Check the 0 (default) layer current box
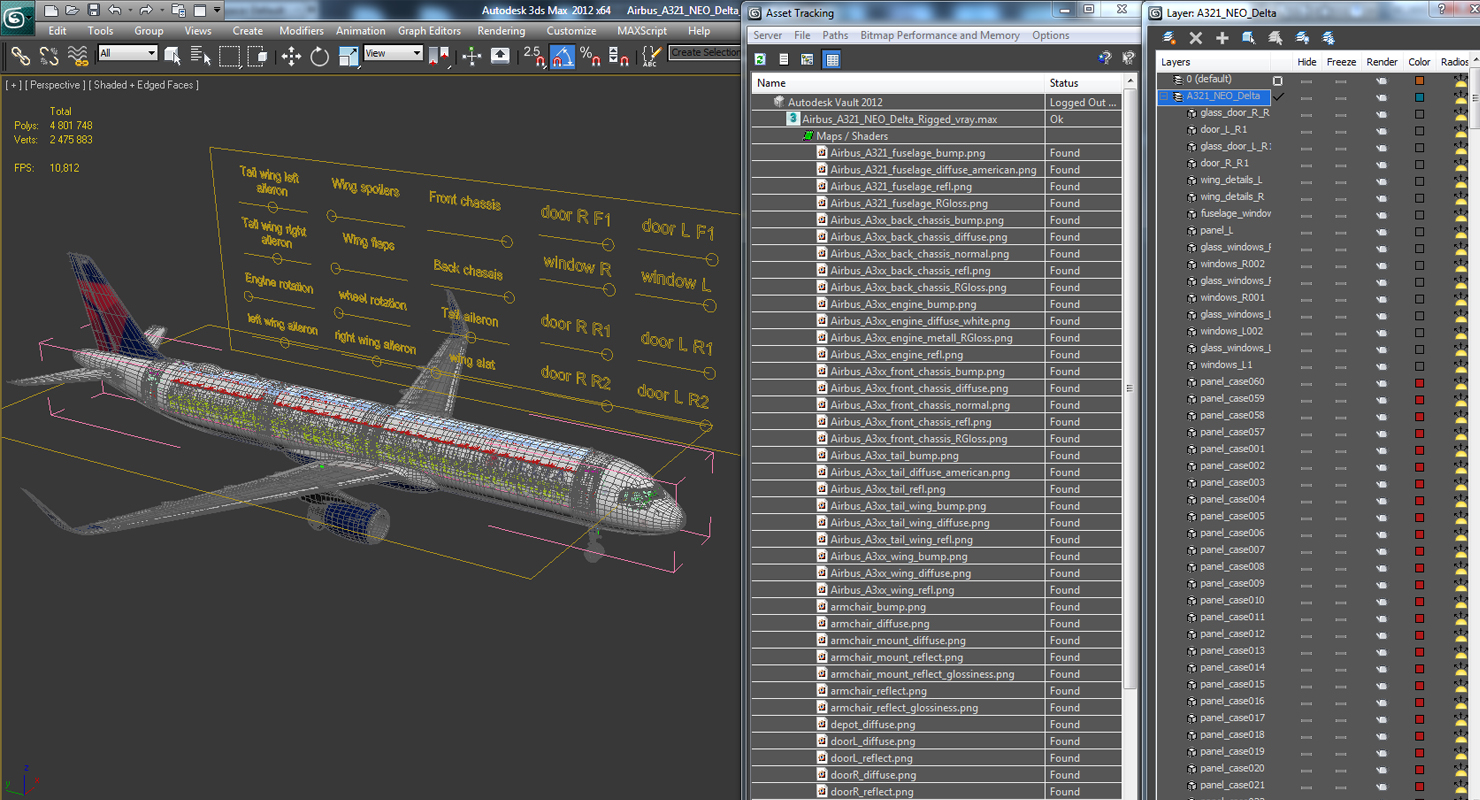1480x800 pixels. click(x=1277, y=80)
